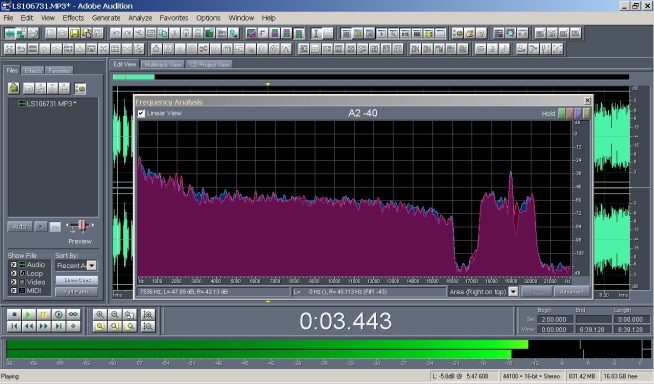
Task: Click Zoom In Vertically icon
Action: click(x=148, y=314)
